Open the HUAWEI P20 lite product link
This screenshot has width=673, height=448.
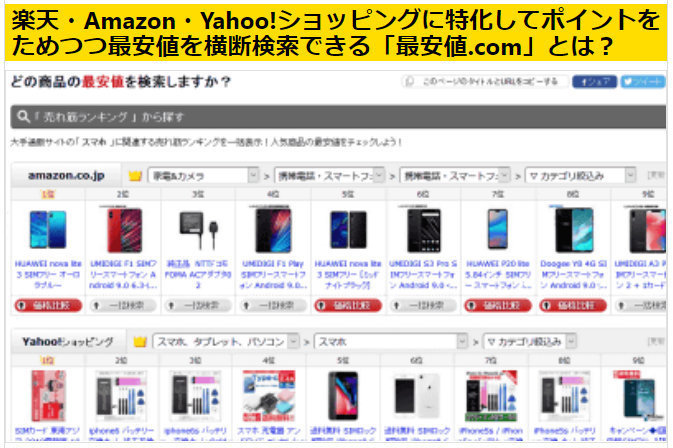(x=498, y=274)
